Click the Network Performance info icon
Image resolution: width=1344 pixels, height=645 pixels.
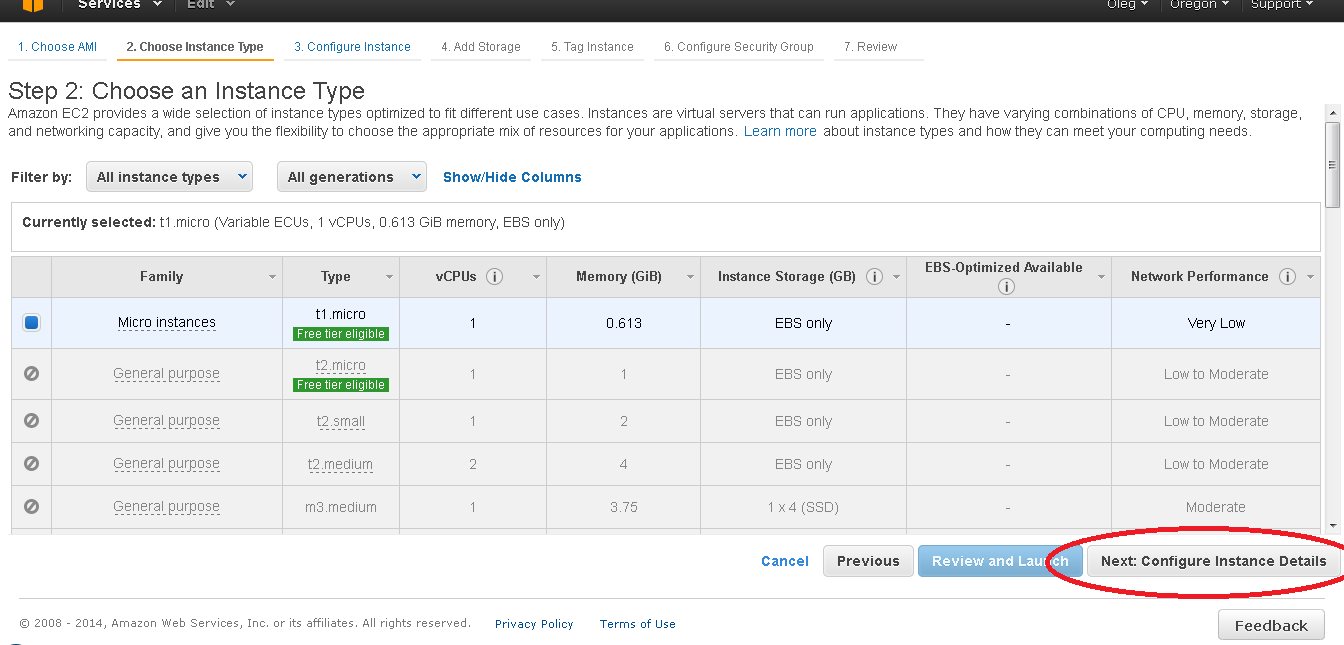click(1287, 277)
